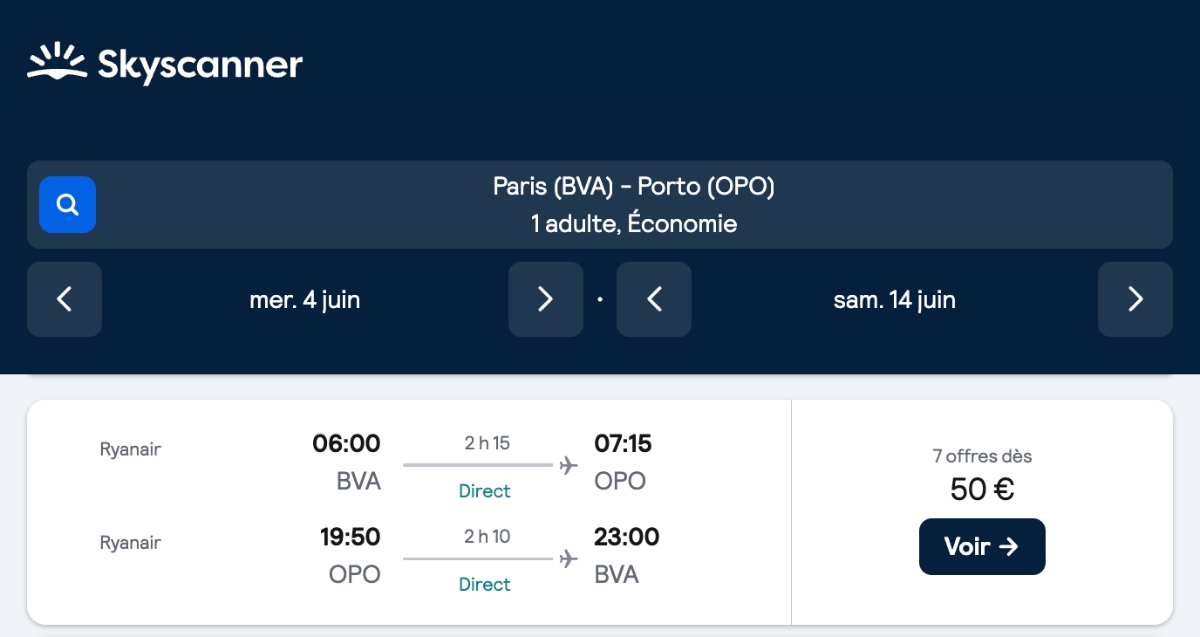
Task: Click the Skyscanner sun logo
Action: (57, 62)
